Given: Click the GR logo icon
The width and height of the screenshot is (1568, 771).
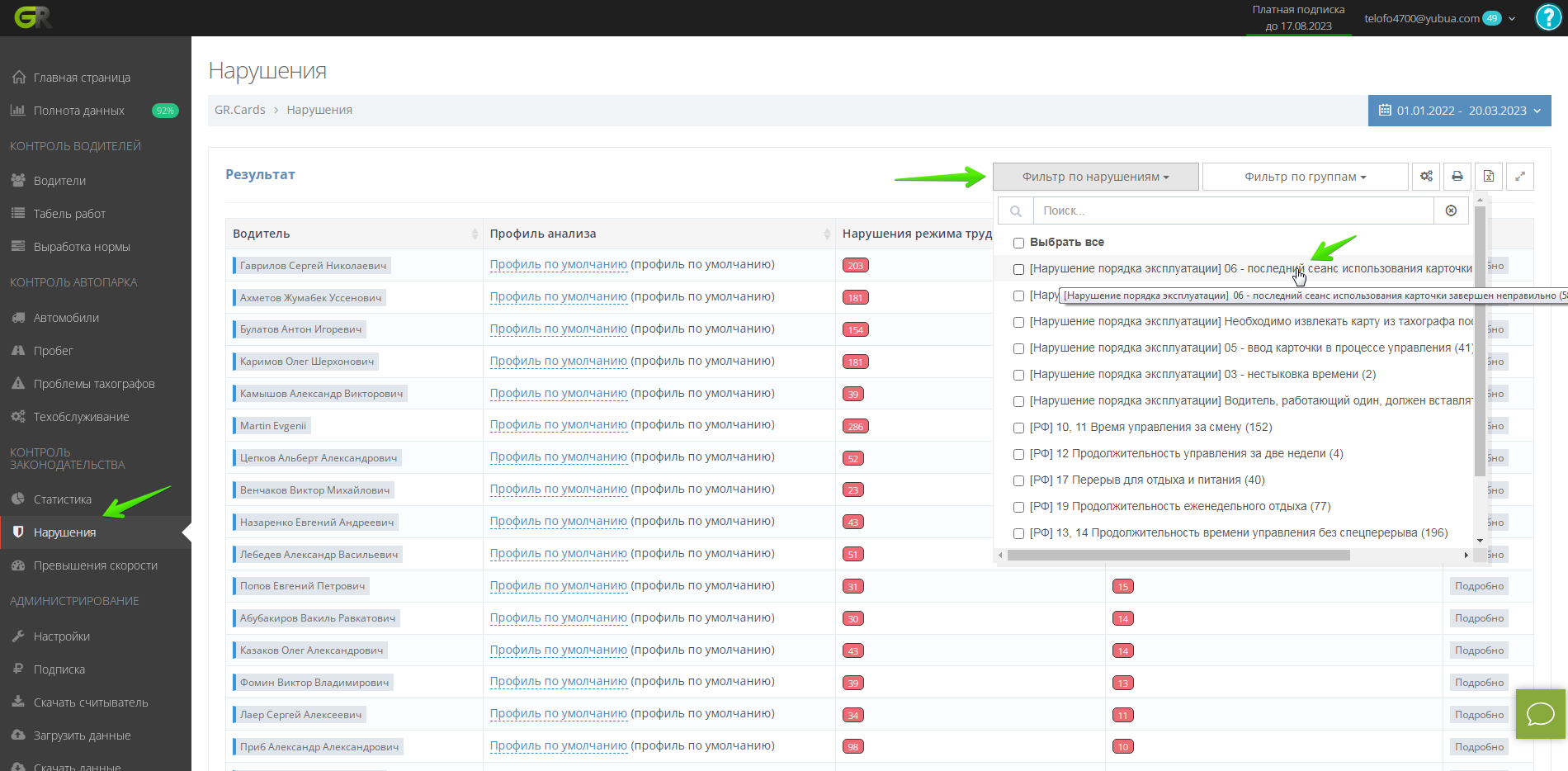Looking at the screenshot, I should pos(33,17).
